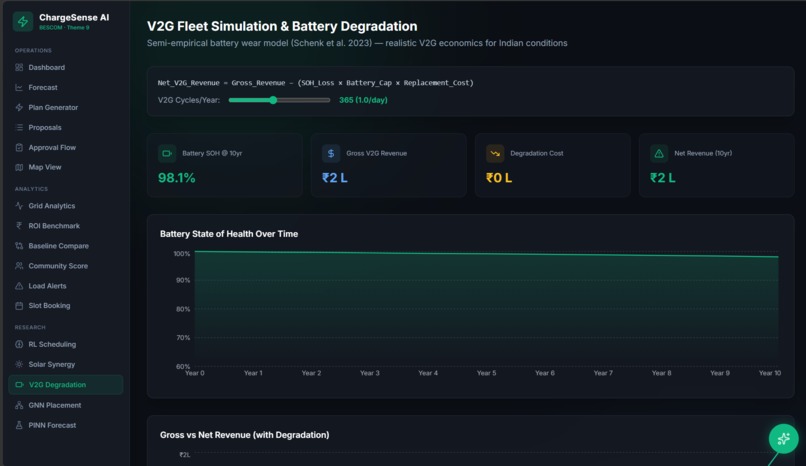Open the floating AI sparkle assistant button
806x466 pixels.
coord(783,438)
